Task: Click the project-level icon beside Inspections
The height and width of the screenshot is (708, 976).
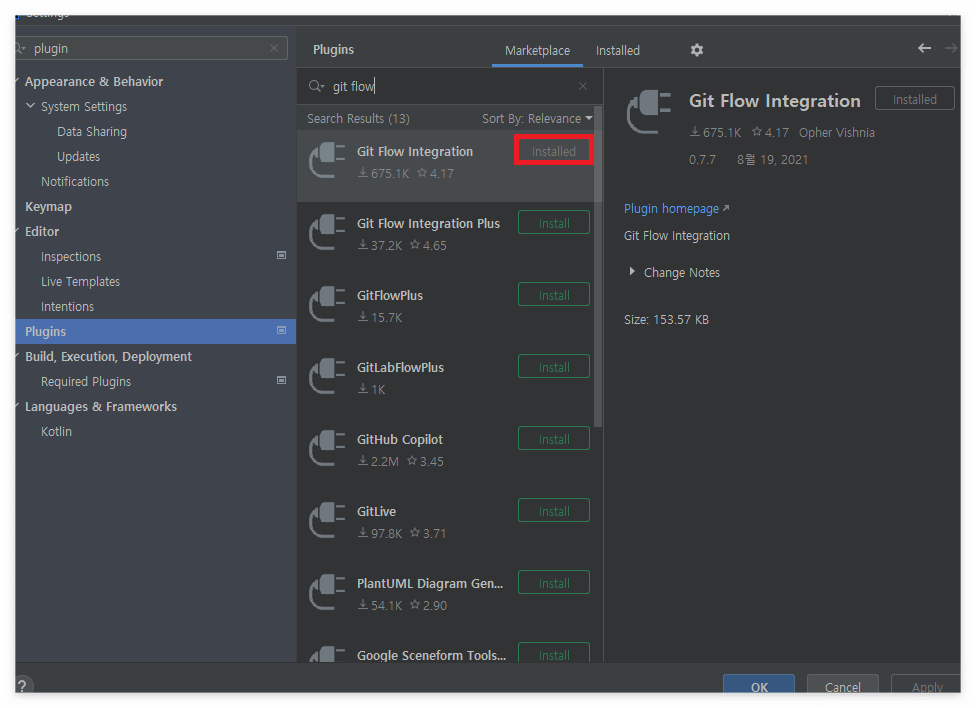Action: click(281, 255)
